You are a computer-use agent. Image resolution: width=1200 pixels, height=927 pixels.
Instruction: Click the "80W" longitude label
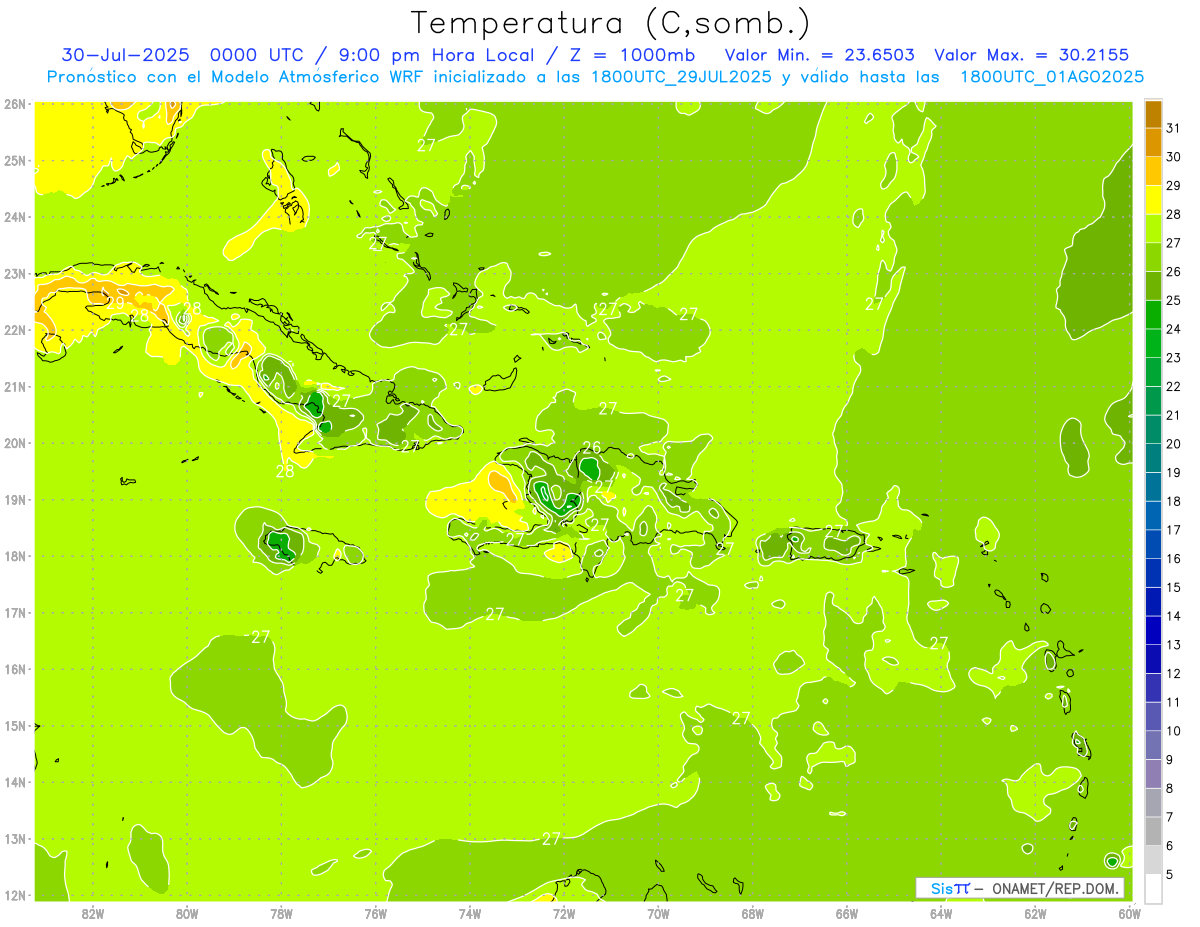(187, 913)
